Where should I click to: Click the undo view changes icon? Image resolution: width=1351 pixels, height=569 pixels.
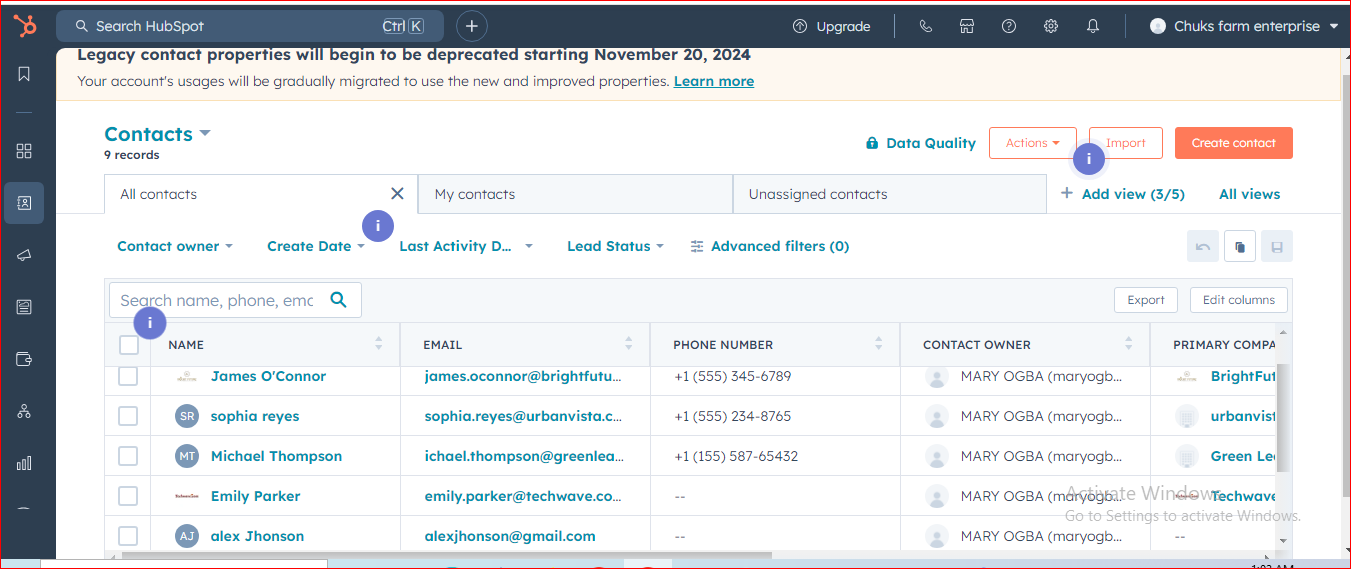1203,246
